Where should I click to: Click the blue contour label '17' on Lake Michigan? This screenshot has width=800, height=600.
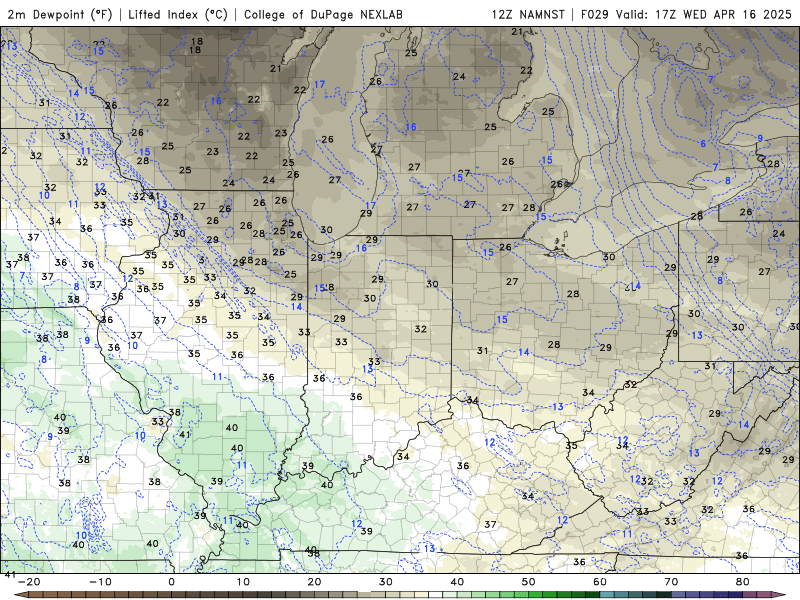(319, 85)
